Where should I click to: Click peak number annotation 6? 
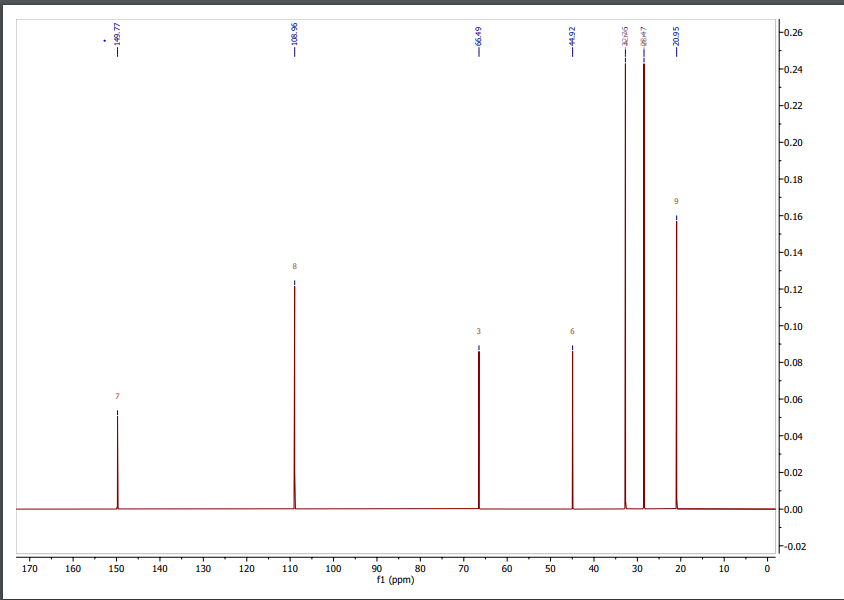pos(571,330)
